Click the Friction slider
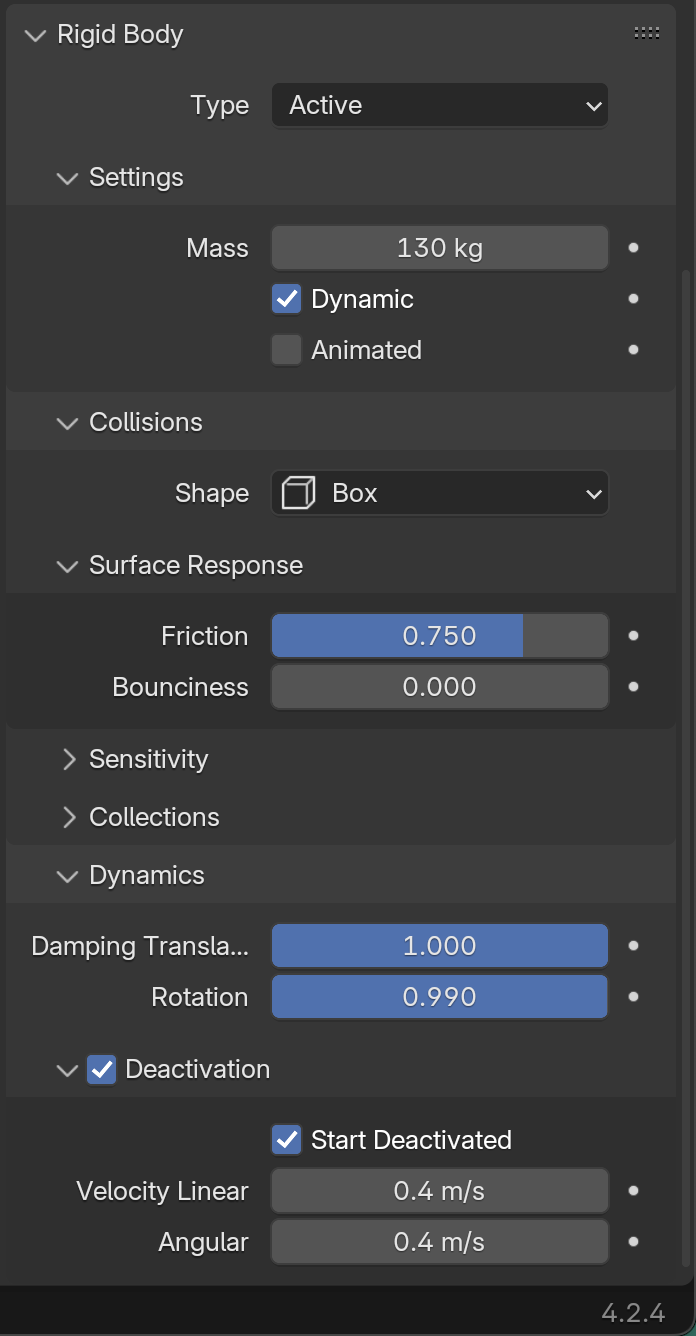The width and height of the screenshot is (696, 1336). [440, 636]
